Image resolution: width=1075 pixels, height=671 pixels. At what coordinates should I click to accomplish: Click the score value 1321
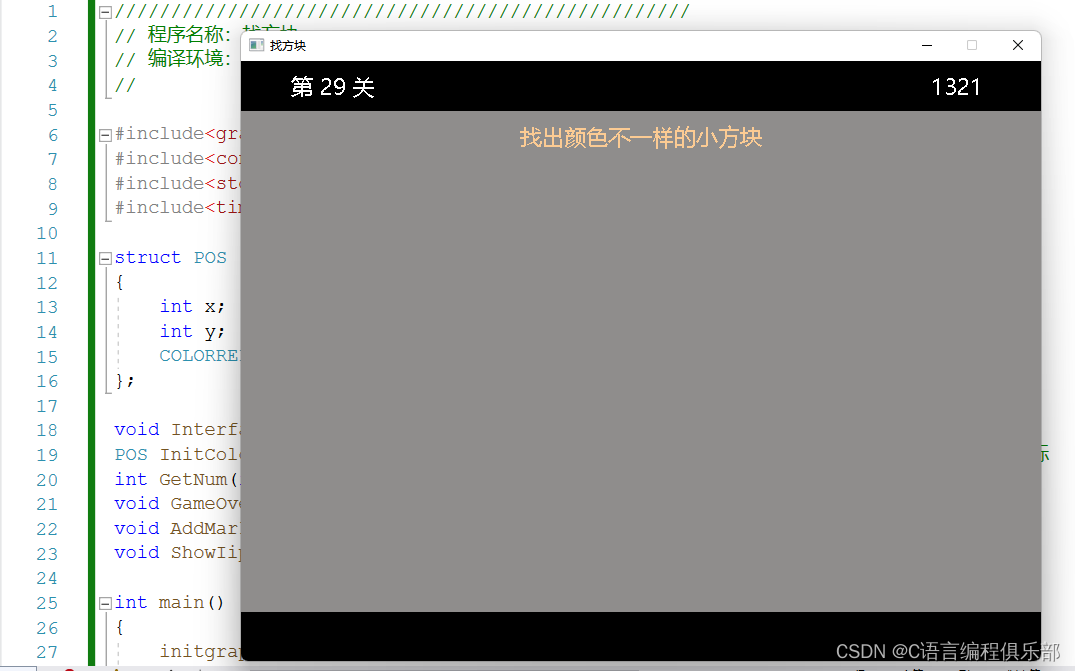tap(956, 87)
